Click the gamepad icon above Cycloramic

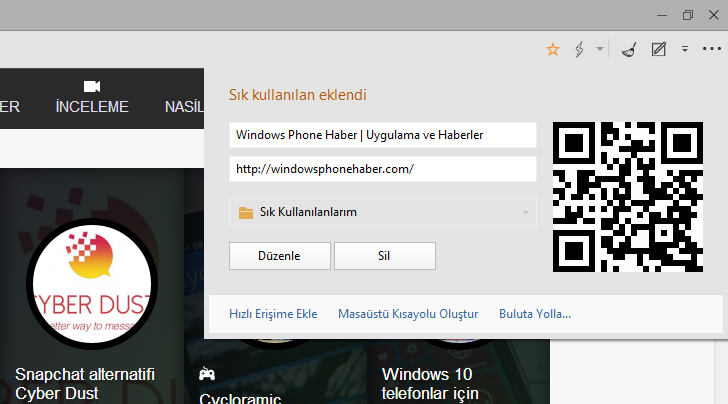click(207, 374)
